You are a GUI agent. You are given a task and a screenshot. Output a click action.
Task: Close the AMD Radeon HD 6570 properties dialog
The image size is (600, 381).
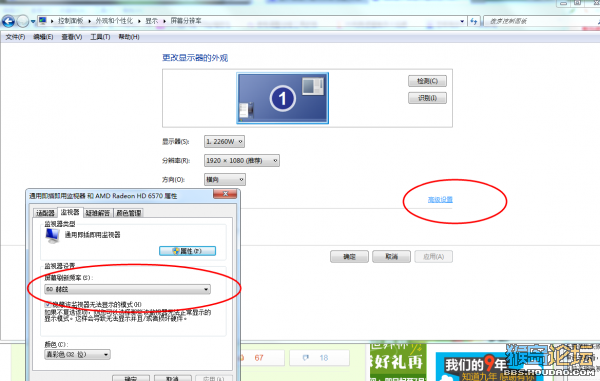coord(225,194)
